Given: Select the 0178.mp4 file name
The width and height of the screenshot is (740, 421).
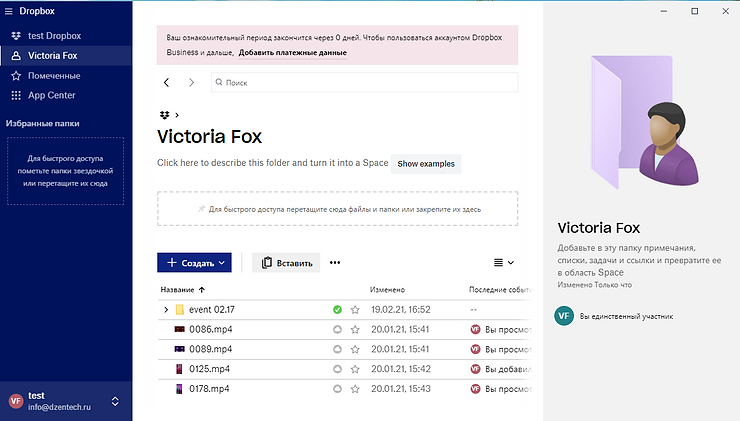Looking at the screenshot, I should (209, 389).
